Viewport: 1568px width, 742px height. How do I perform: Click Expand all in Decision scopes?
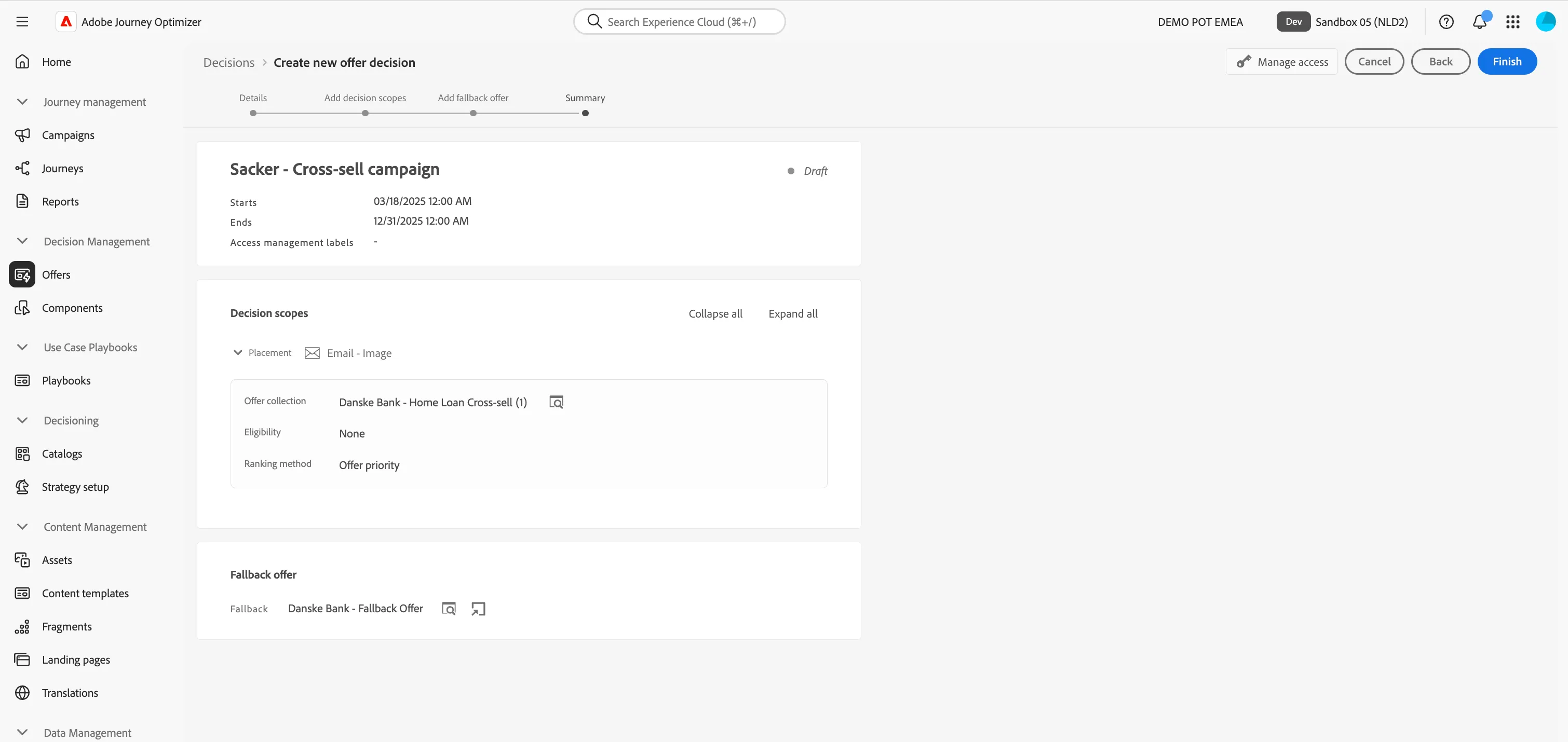click(x=792, y=314)
